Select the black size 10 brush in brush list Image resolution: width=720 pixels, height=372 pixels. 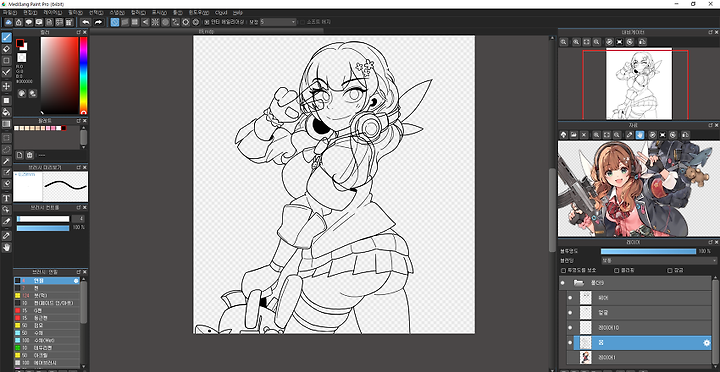point(46,303)
